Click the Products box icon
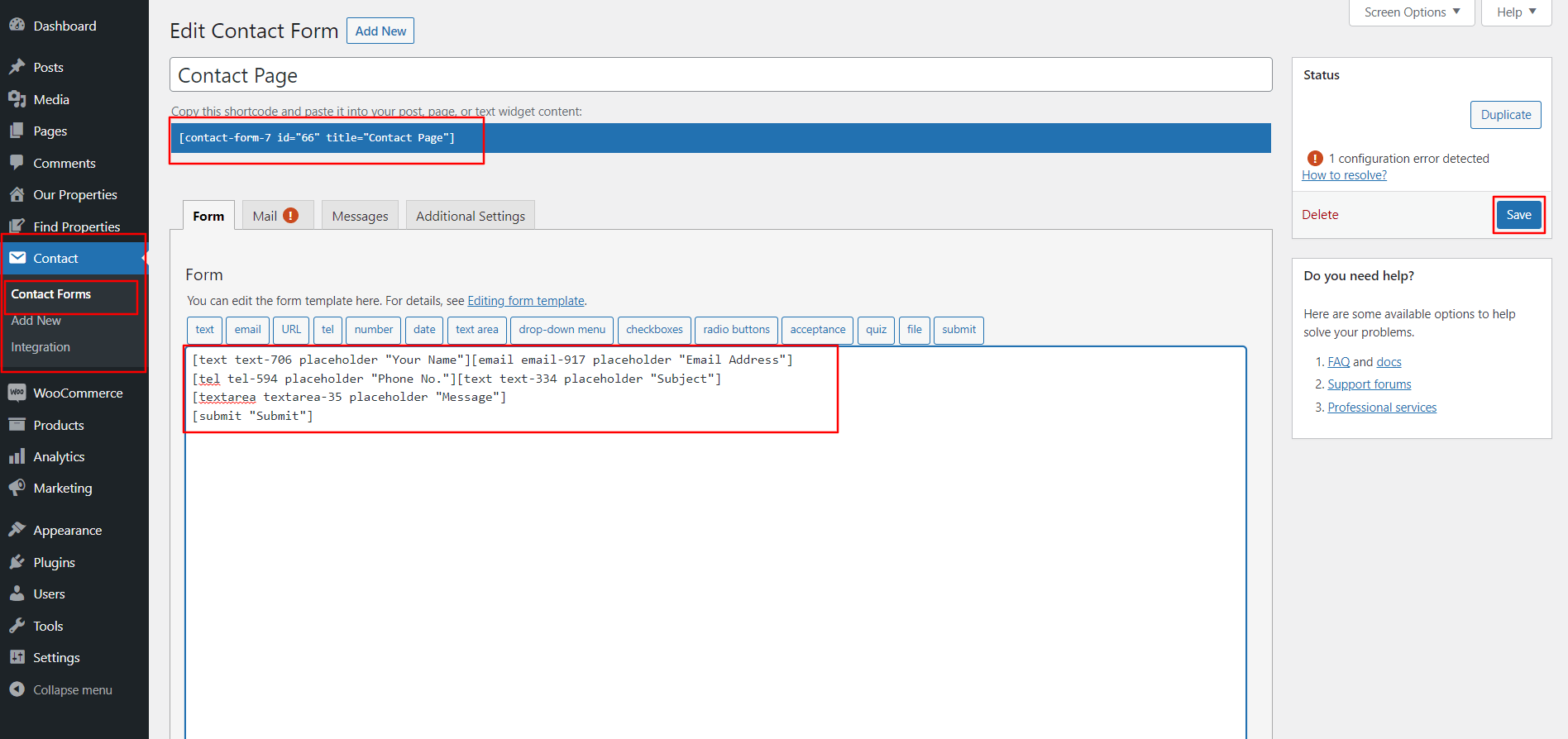 click(x=17, y=425)
